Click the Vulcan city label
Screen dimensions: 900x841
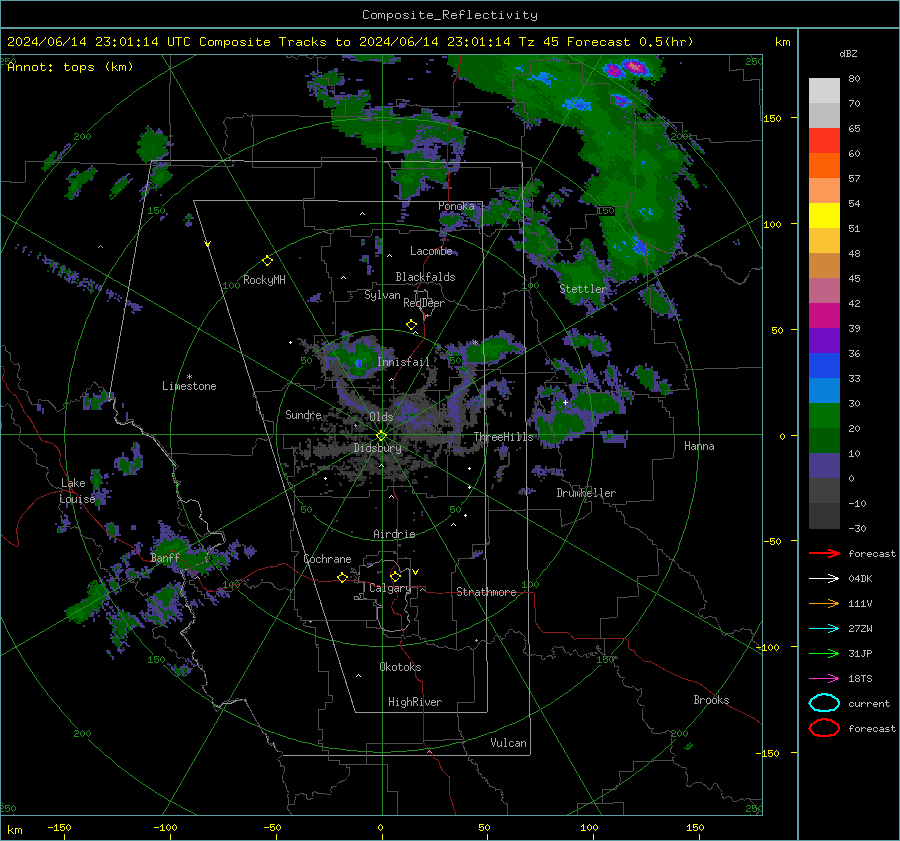pos(508,743)
